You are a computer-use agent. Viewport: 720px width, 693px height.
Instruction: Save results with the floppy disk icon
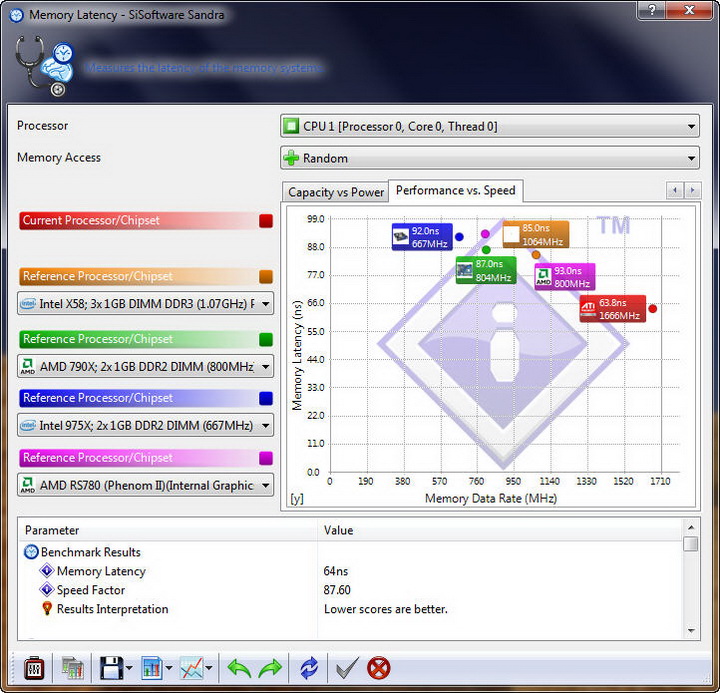tap(112, 668)
